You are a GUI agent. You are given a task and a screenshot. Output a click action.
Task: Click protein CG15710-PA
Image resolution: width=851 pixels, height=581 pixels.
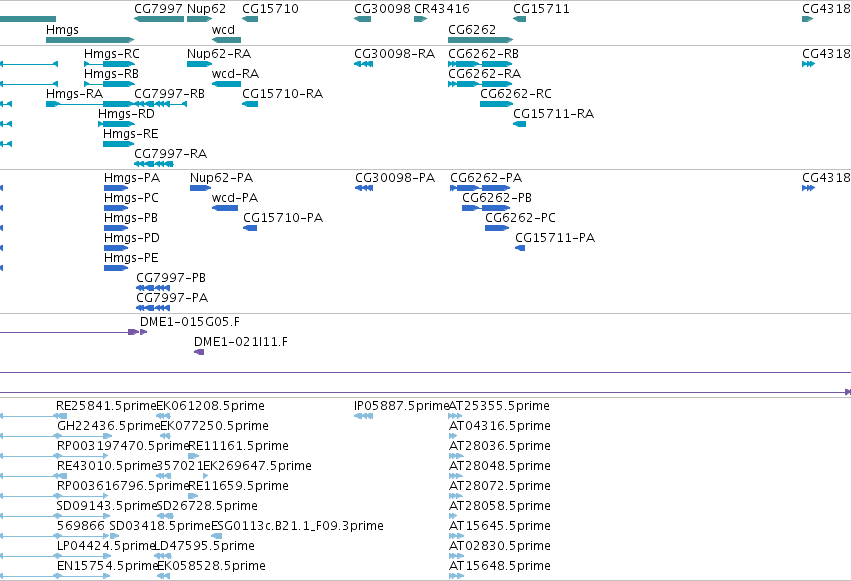pyautogui.click(x=283, y=218)
